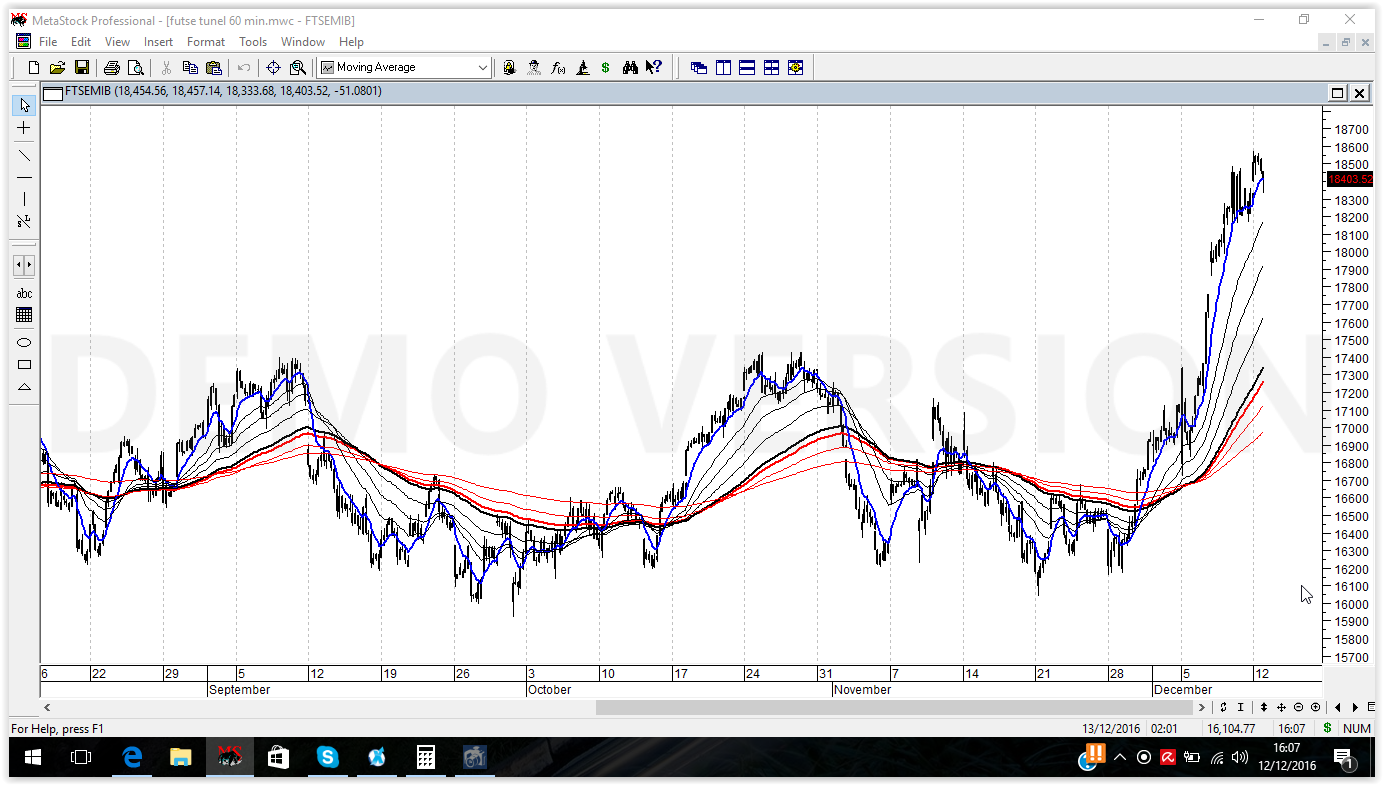Image resolution: width=1383 pixels, height=785 pixels.
Task: Click the binoculars search icon
Action: coord(630,67)
